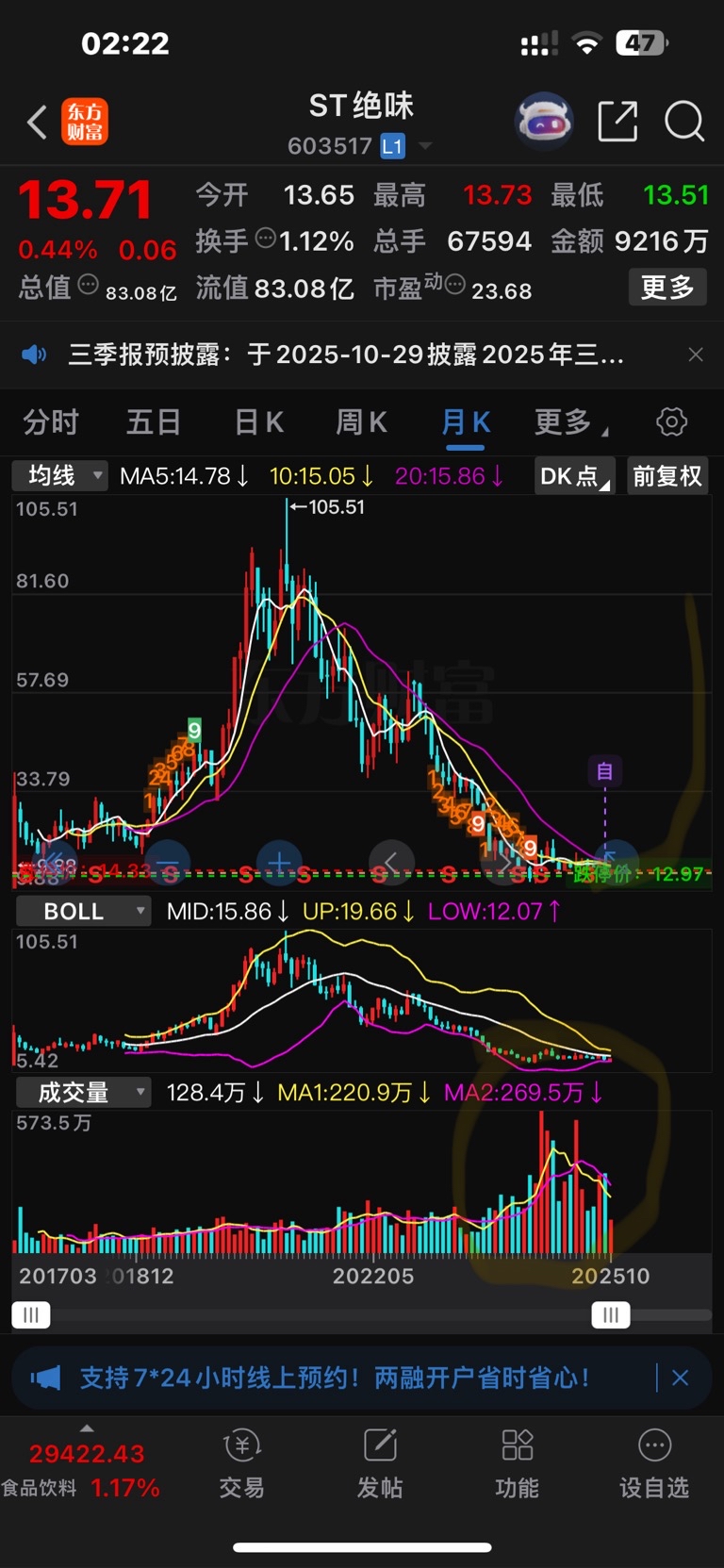Change the 前复权 adjustment mode
The width and height of the screenshot is (724, 1568).
tap(667, 476)
